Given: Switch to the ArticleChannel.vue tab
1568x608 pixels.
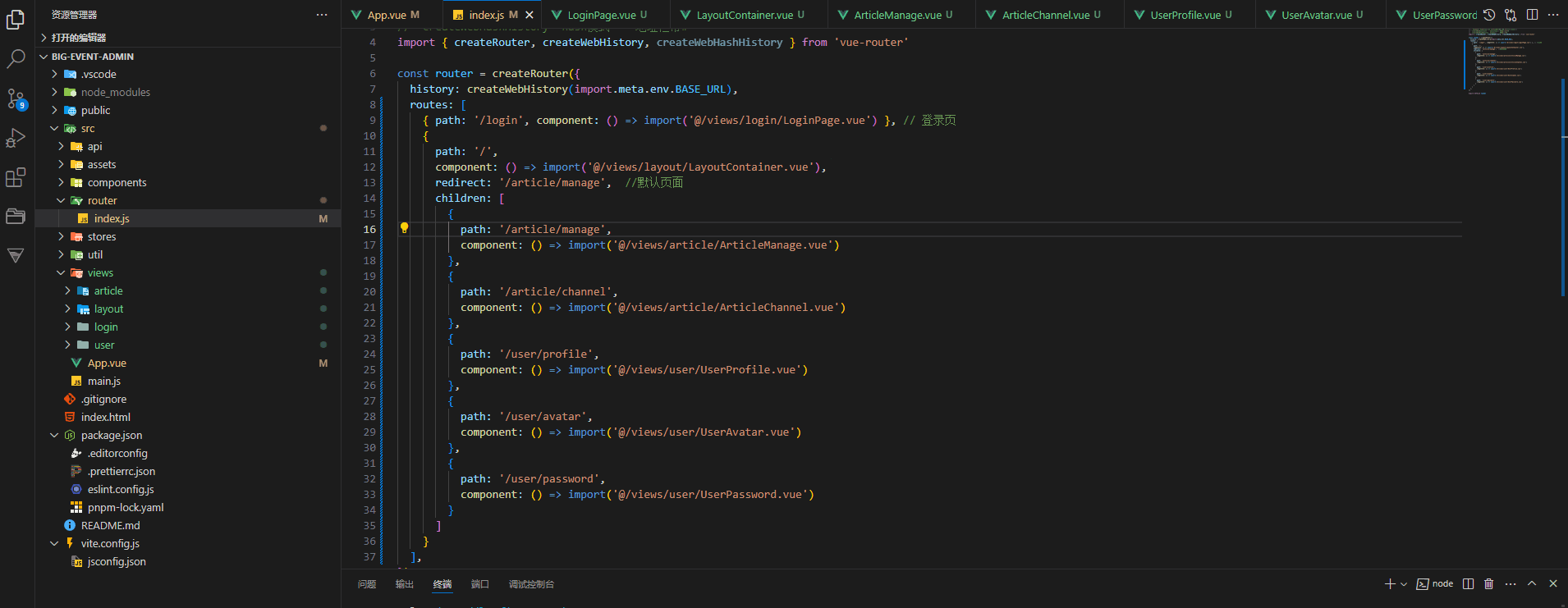Looking at the screenshot, I should (x=1050, y=15).
